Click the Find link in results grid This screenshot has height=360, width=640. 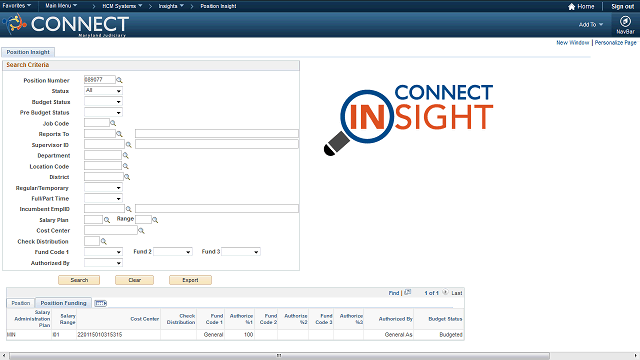click(x=393, y=293)
